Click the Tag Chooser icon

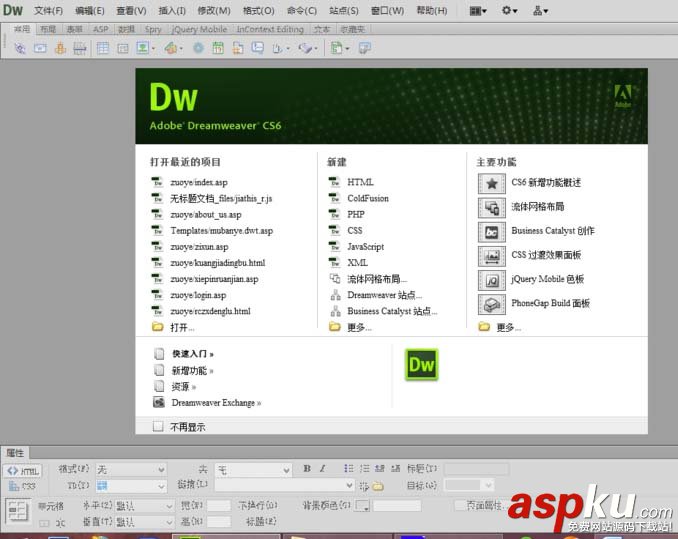click(x=365, y=48)
